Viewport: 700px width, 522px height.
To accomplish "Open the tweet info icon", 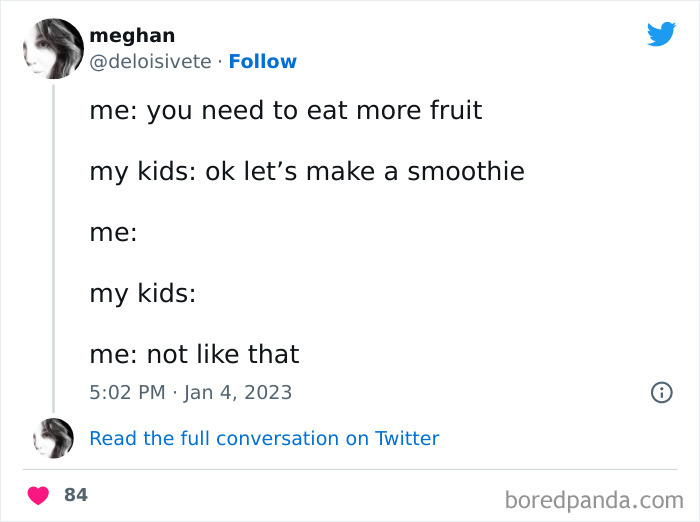I will pyautogui.click(x=661, y=393).
